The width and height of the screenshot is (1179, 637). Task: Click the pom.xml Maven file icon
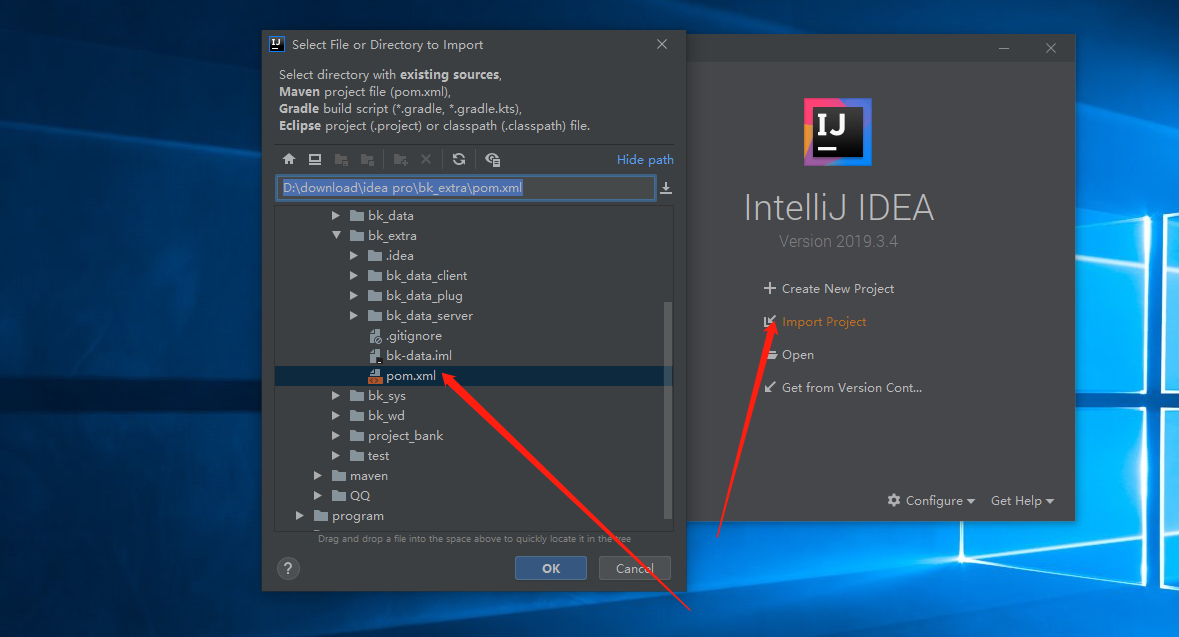pyautogui.click(x=375, y=376)
